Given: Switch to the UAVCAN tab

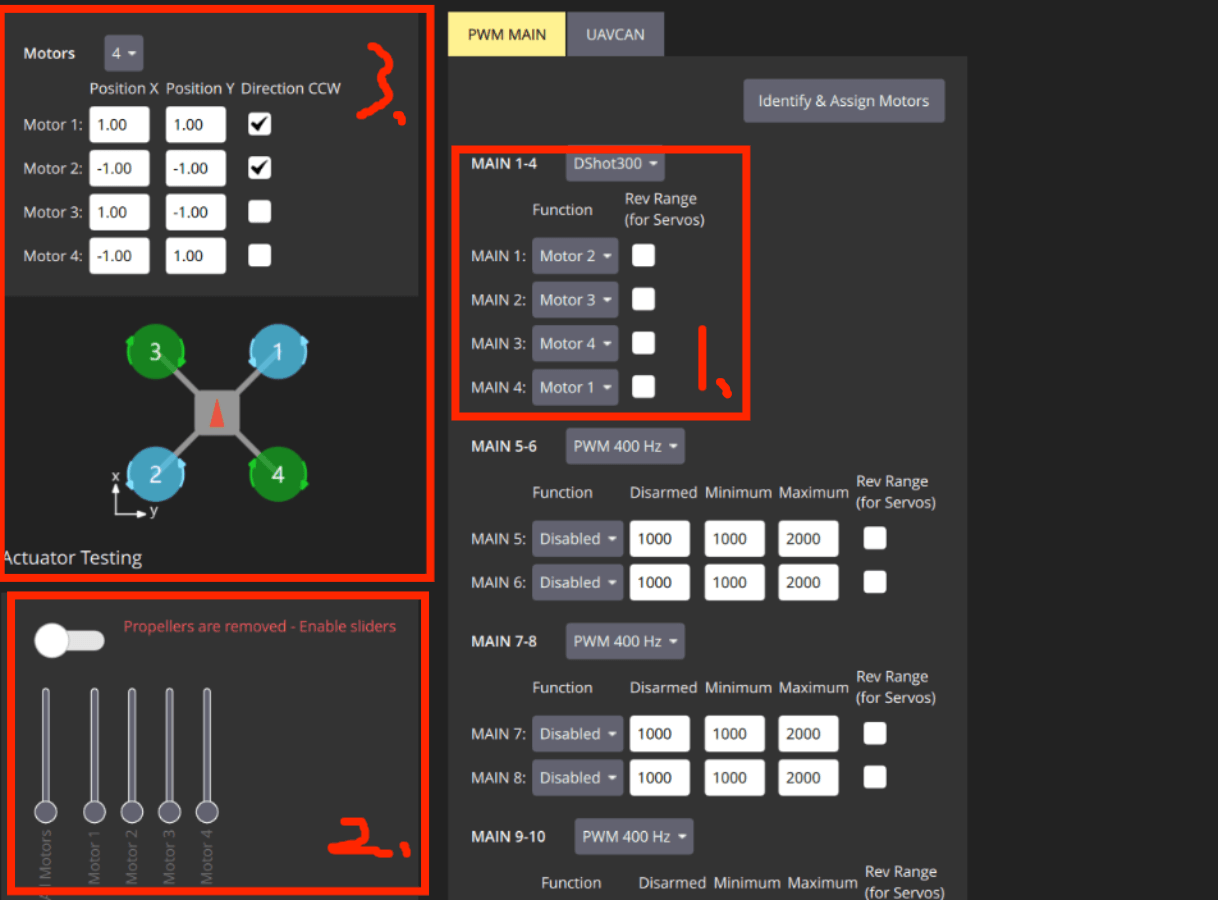Looking at the screenshot, I should 615,34.
